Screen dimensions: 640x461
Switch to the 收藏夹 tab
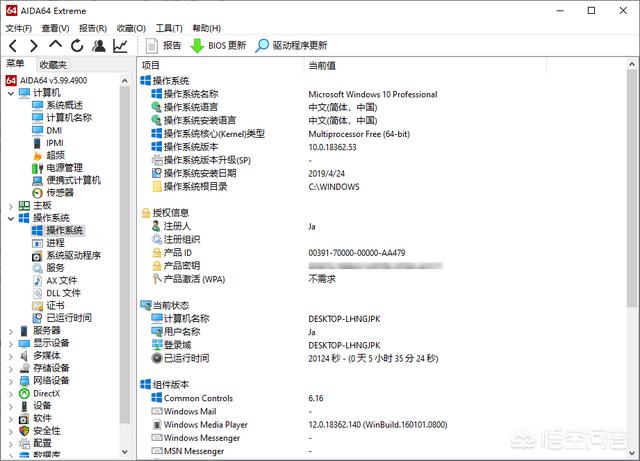[x=53, y=65]
